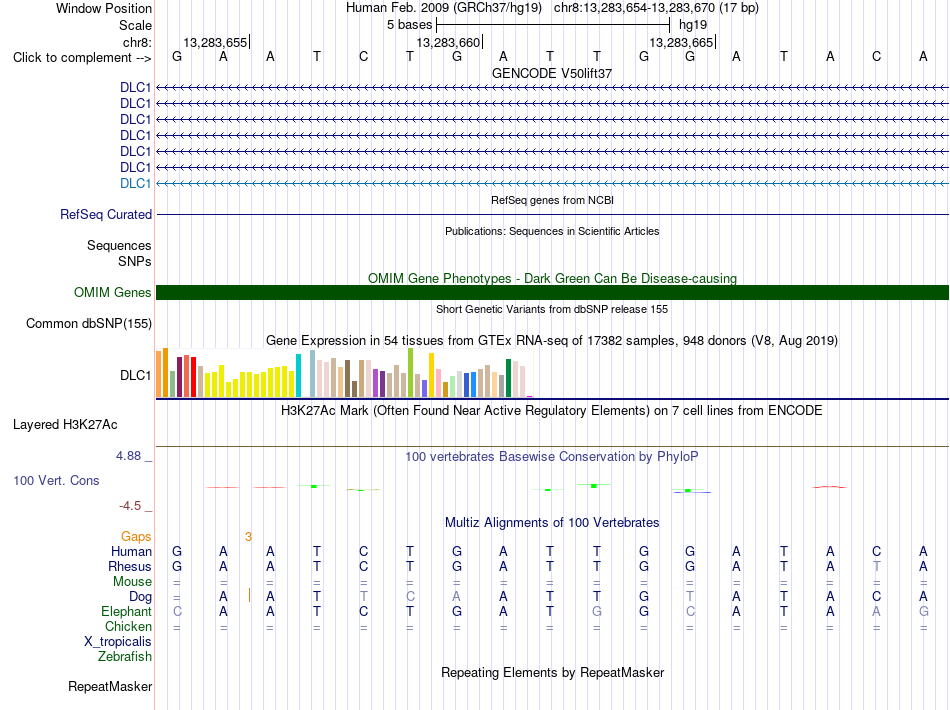Click the Elephant species label

127,612
